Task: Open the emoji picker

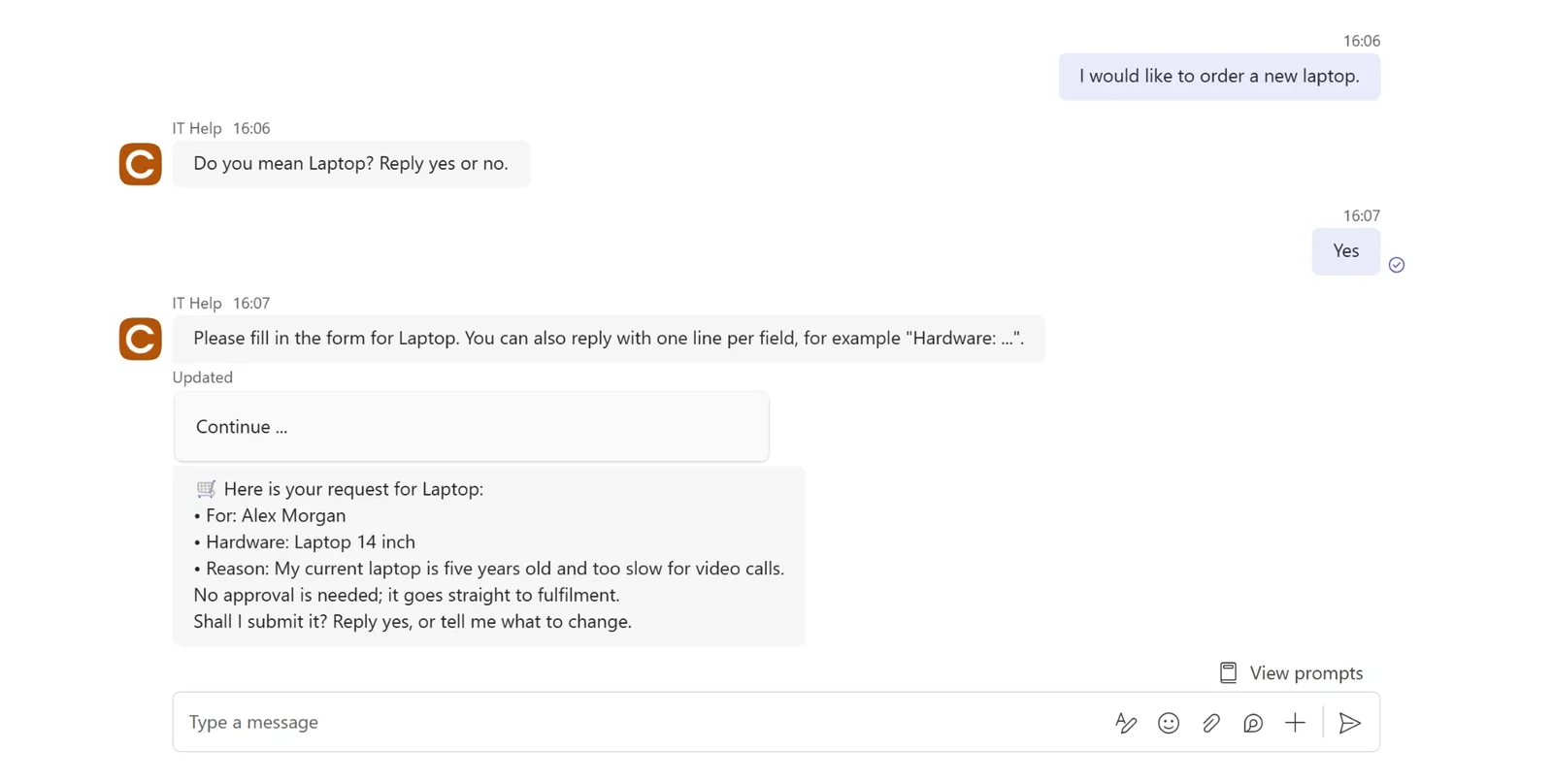Action: 1169,723
